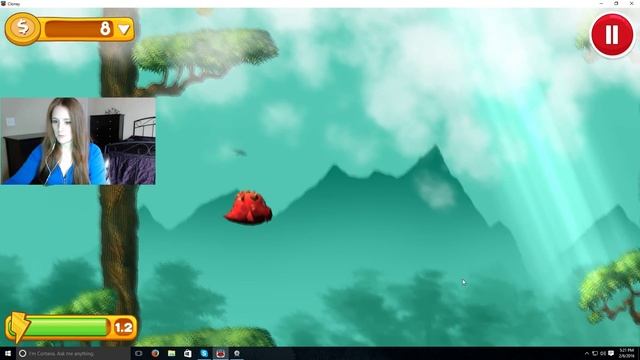Open network status in system tray
The width and height of the screenshot is (640, 360).
(x=595, y=353)
